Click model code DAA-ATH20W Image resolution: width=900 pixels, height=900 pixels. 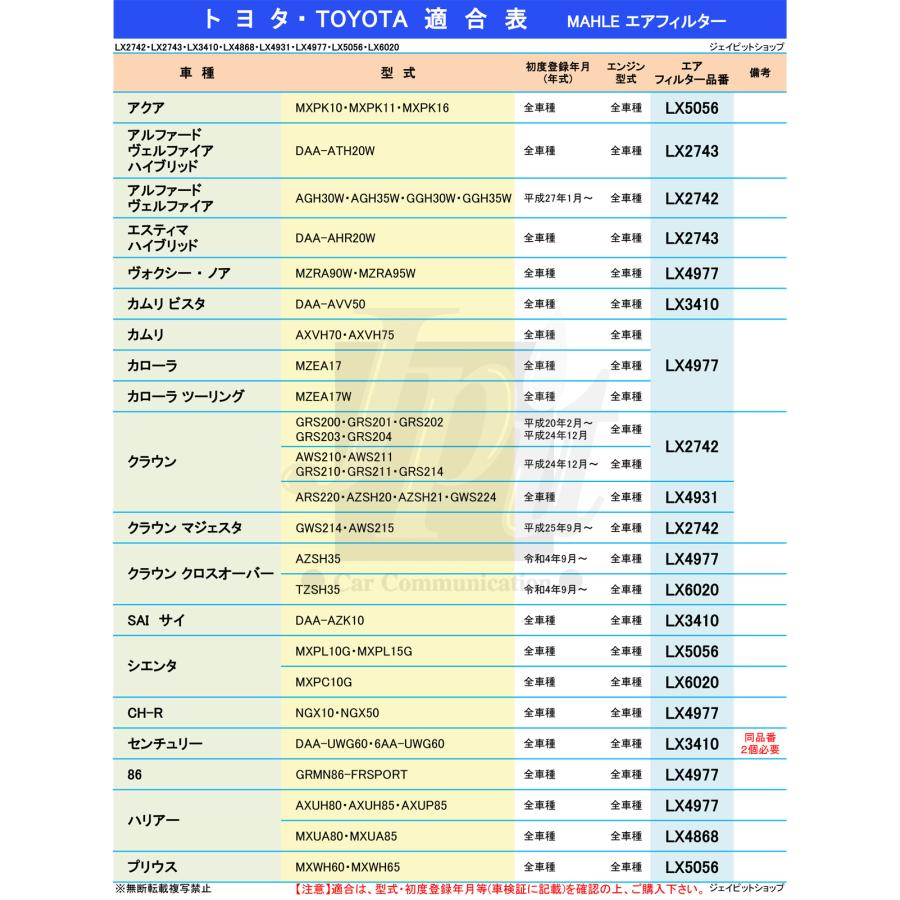pos(335,151)
